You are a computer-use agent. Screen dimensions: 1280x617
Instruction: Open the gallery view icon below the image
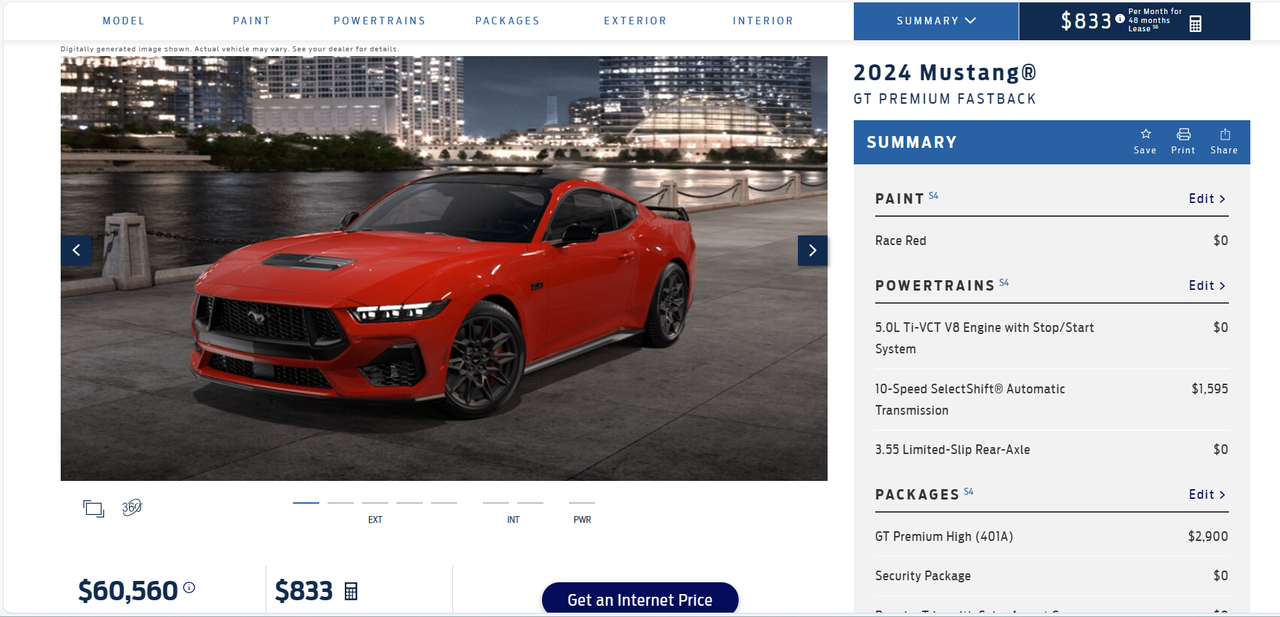pos(94,508)
